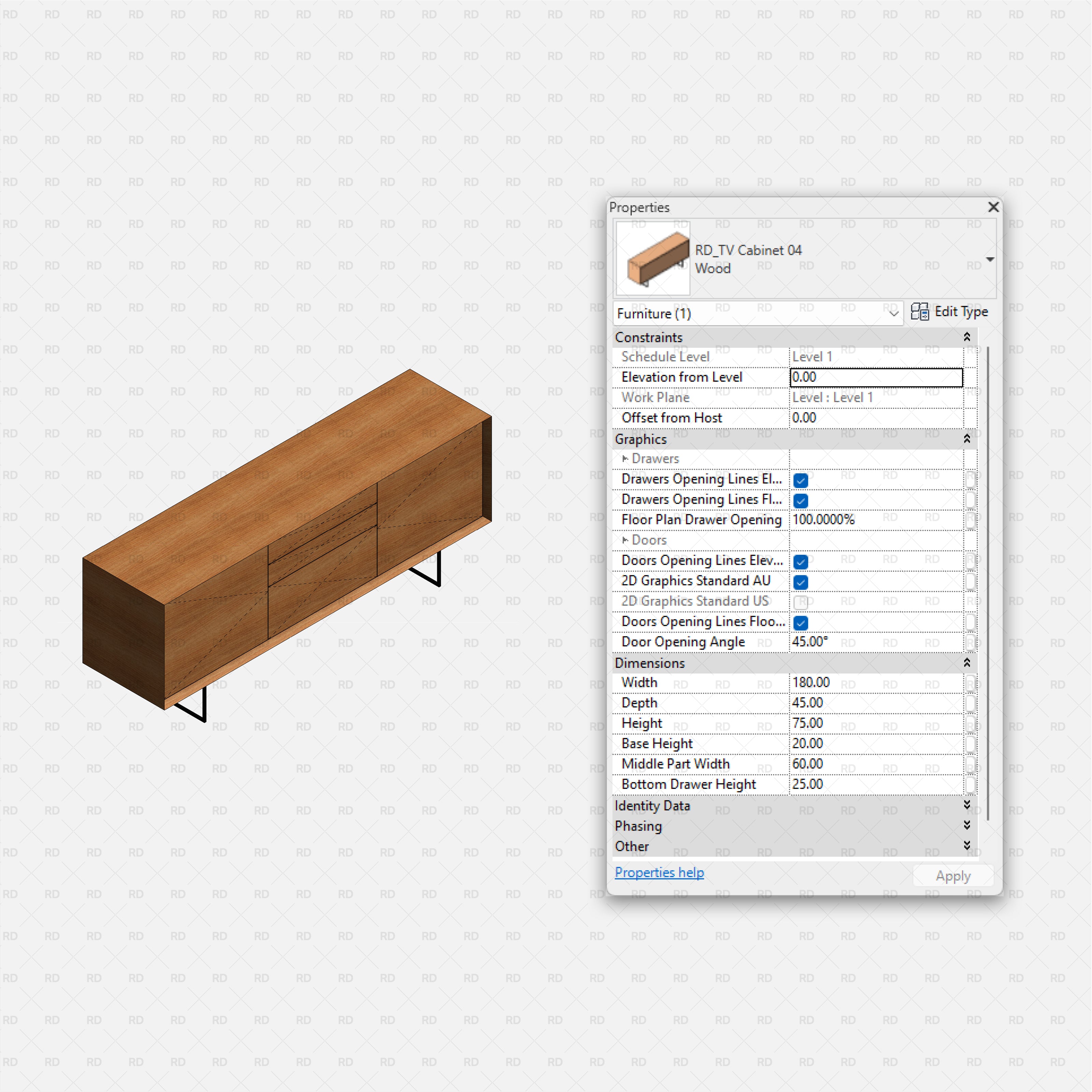Disable the 2D Graphics Standard AU checkbox
Viewport: 1092px width, 1092px height.
[801, 581]
